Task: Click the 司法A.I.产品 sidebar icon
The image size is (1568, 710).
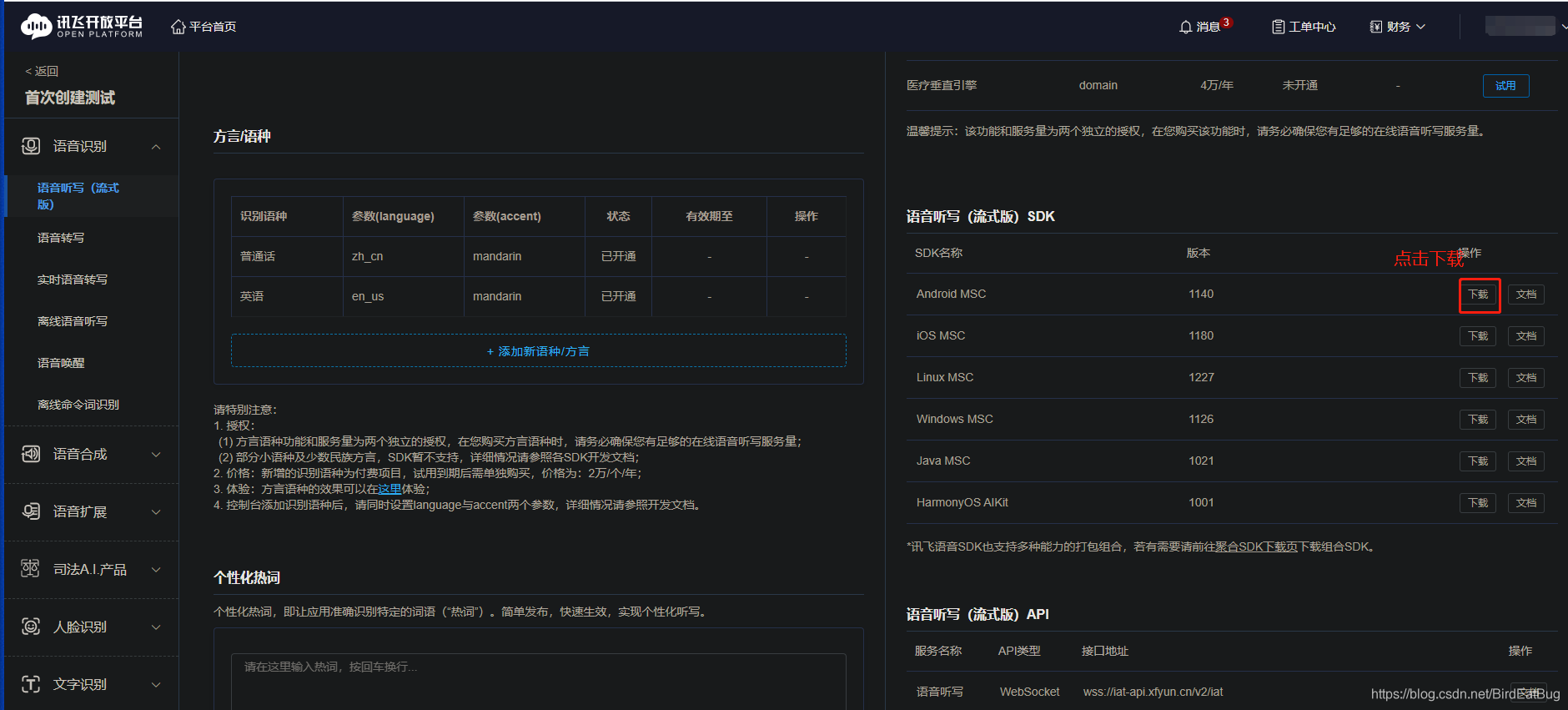Action: (31, 569)
